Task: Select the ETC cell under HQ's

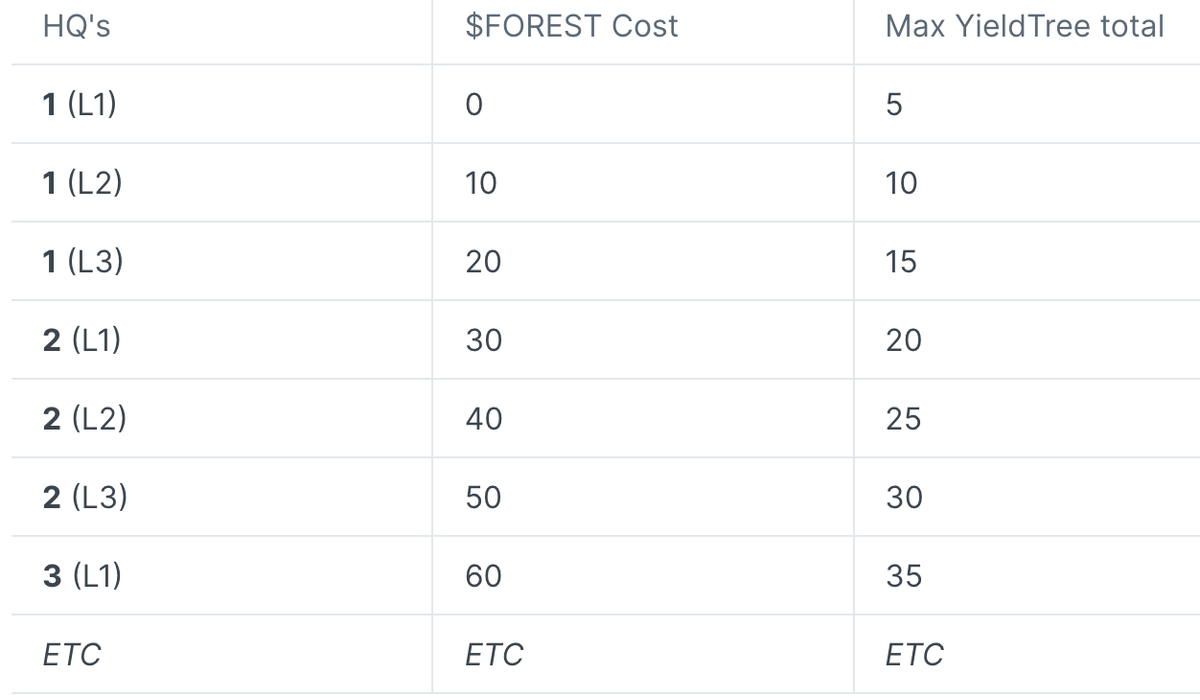Action: 72,655
